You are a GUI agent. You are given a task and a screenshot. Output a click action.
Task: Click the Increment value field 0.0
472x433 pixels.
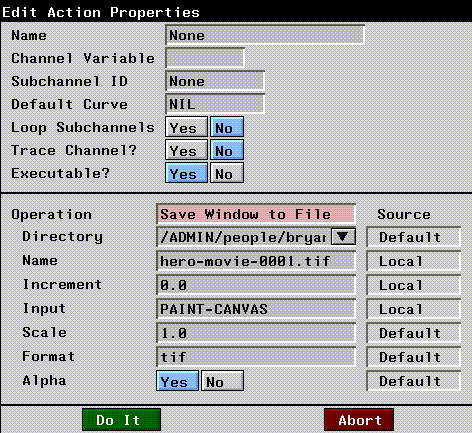256,285
